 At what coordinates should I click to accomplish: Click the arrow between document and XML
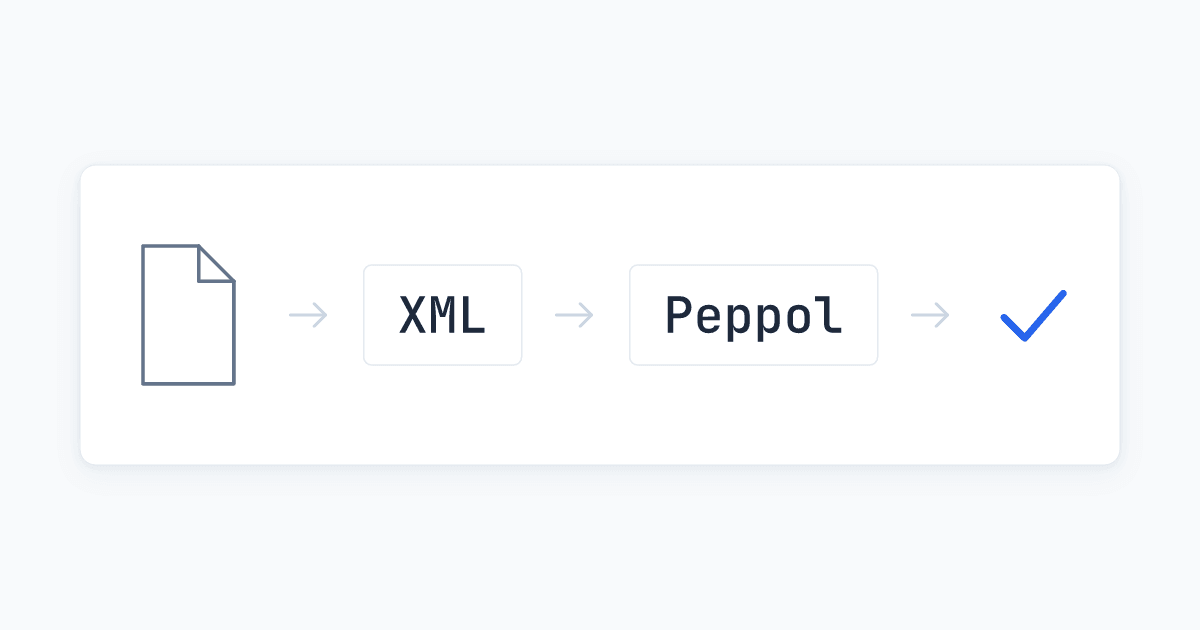(308, 315)
